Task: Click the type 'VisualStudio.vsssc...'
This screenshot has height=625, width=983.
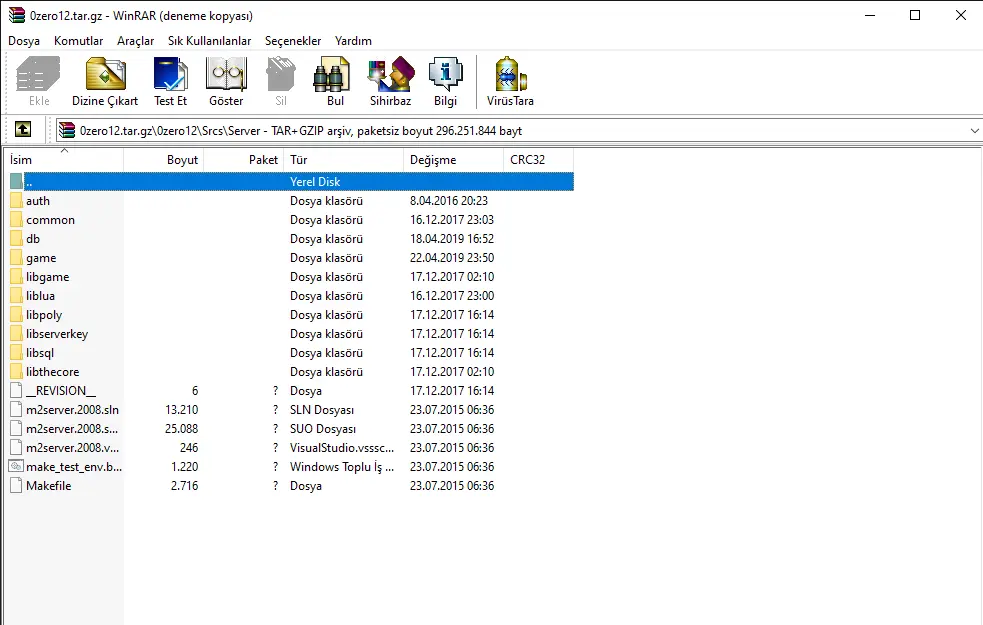Action: 342,448
